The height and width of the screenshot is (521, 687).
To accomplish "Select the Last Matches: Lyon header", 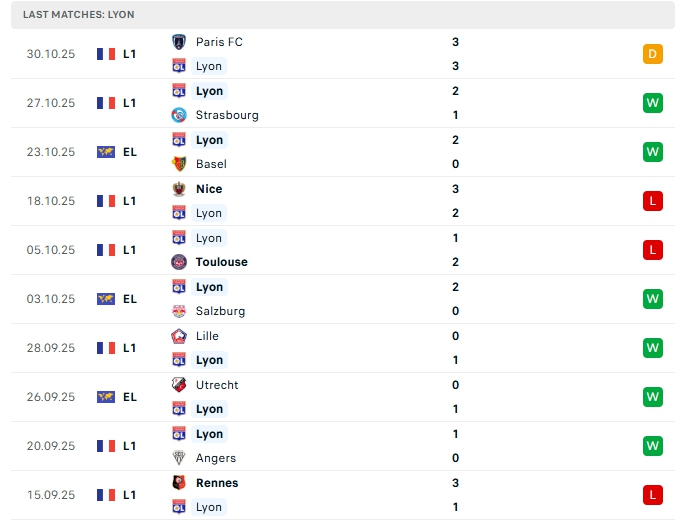I will point(79,15).
